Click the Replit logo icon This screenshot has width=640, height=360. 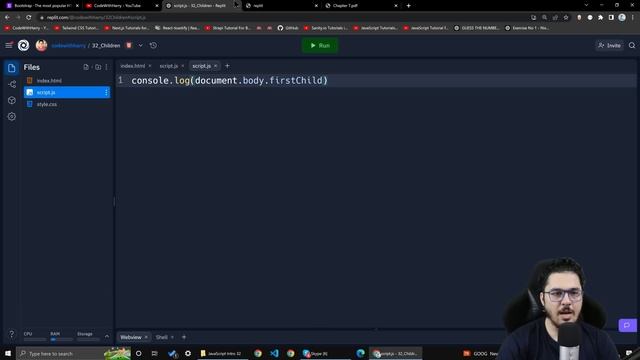pos(24,45)
